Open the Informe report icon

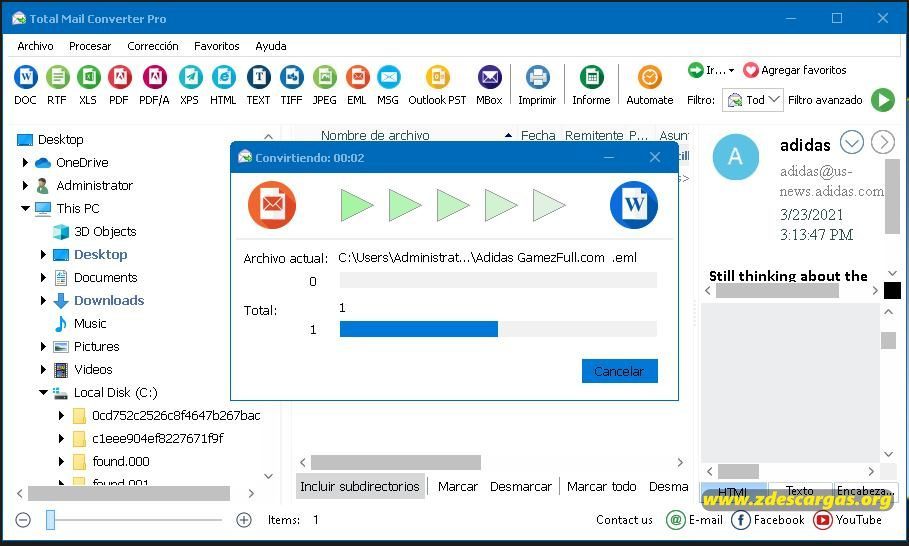point(591,77)
